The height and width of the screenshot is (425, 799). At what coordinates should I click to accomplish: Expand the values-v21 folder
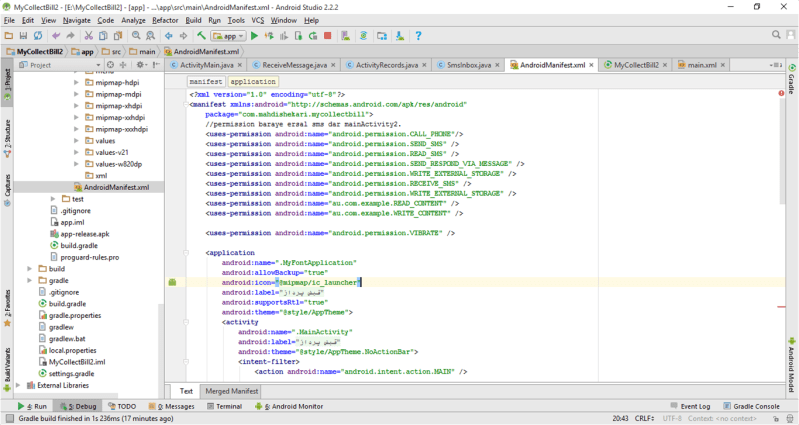(76, 152)
